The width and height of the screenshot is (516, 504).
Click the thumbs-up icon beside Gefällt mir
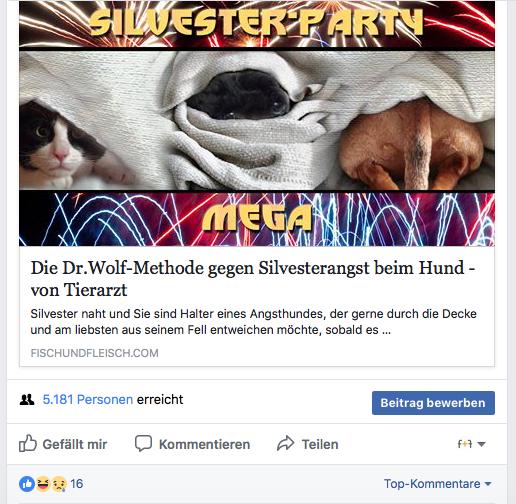(x=28, y=443)
